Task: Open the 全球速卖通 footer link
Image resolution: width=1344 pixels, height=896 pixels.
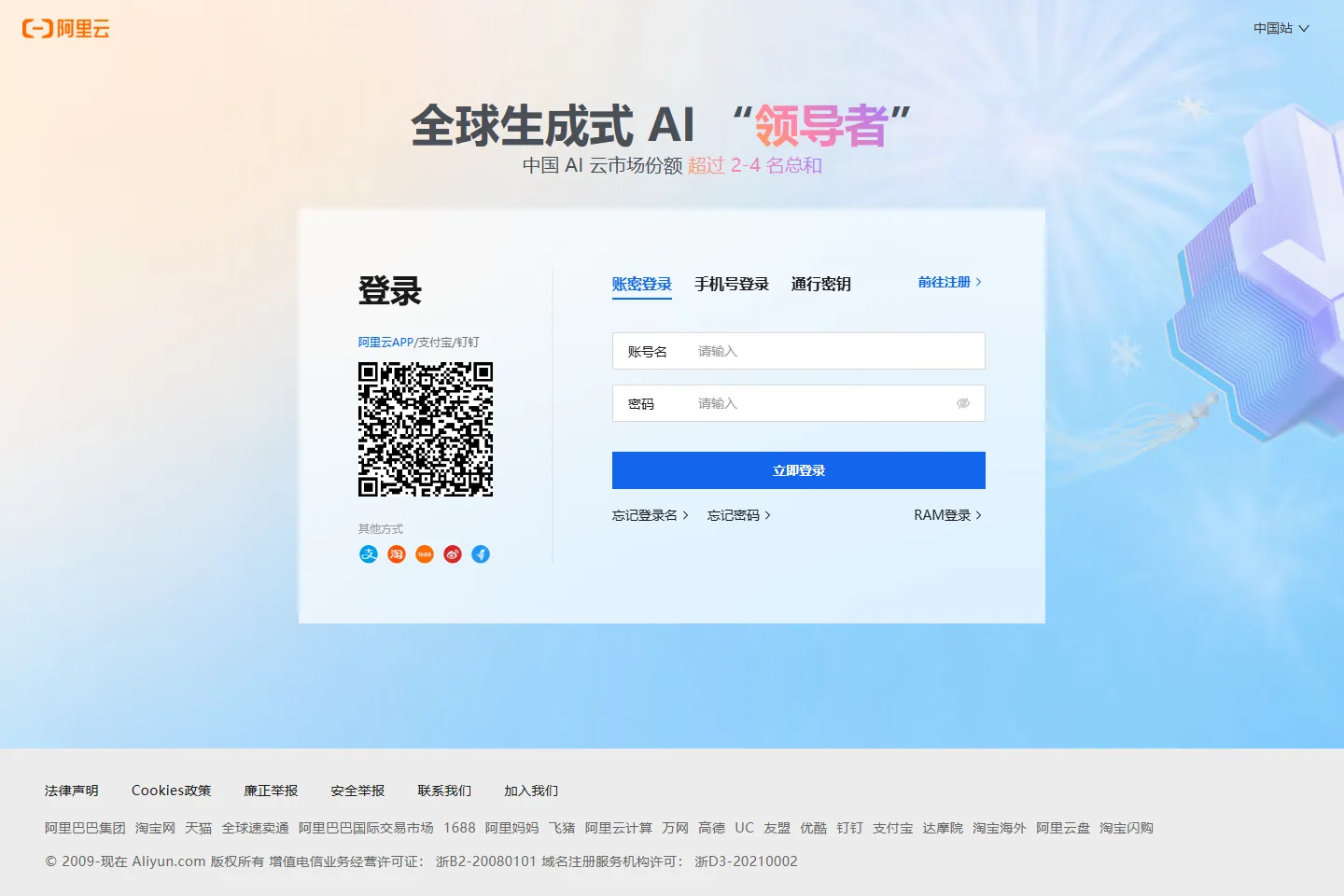Action: (256, 828)
